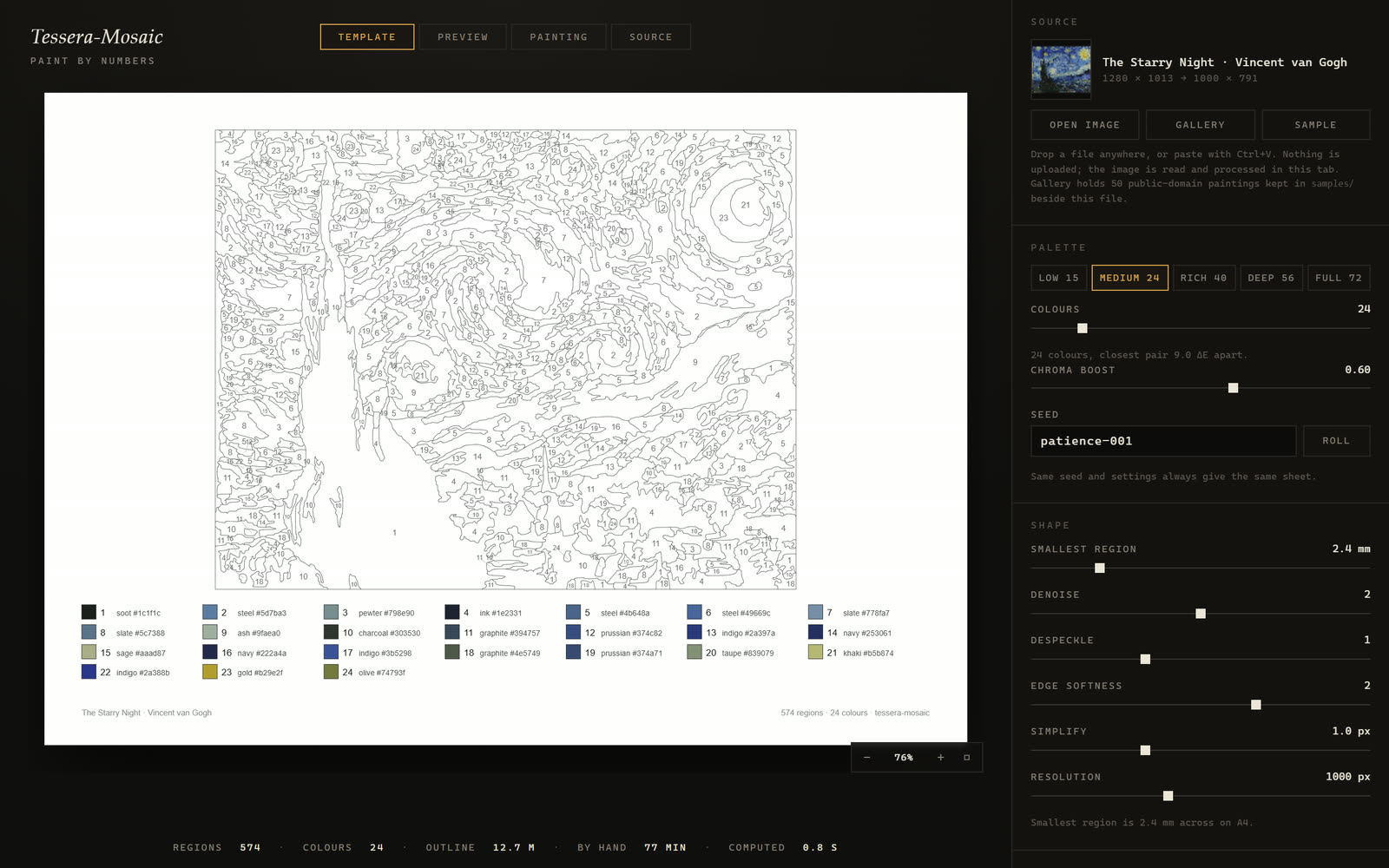Click the Denoise slider handle
The height and width of the screenshot is (868, 1389).
point(1201,614)
